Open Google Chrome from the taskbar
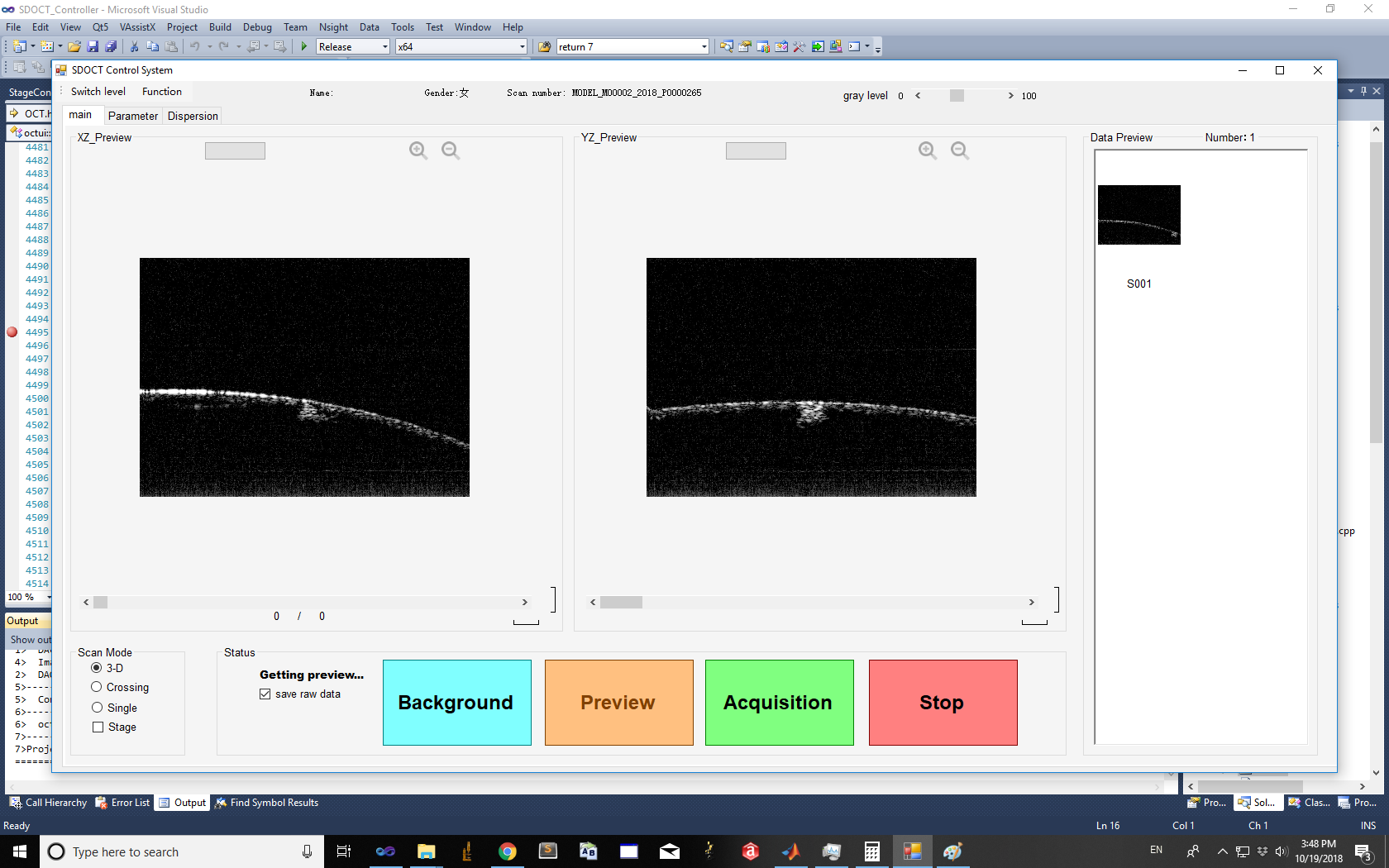Image resolution: width=1389 pixels, height=868 pixels. 507,851
